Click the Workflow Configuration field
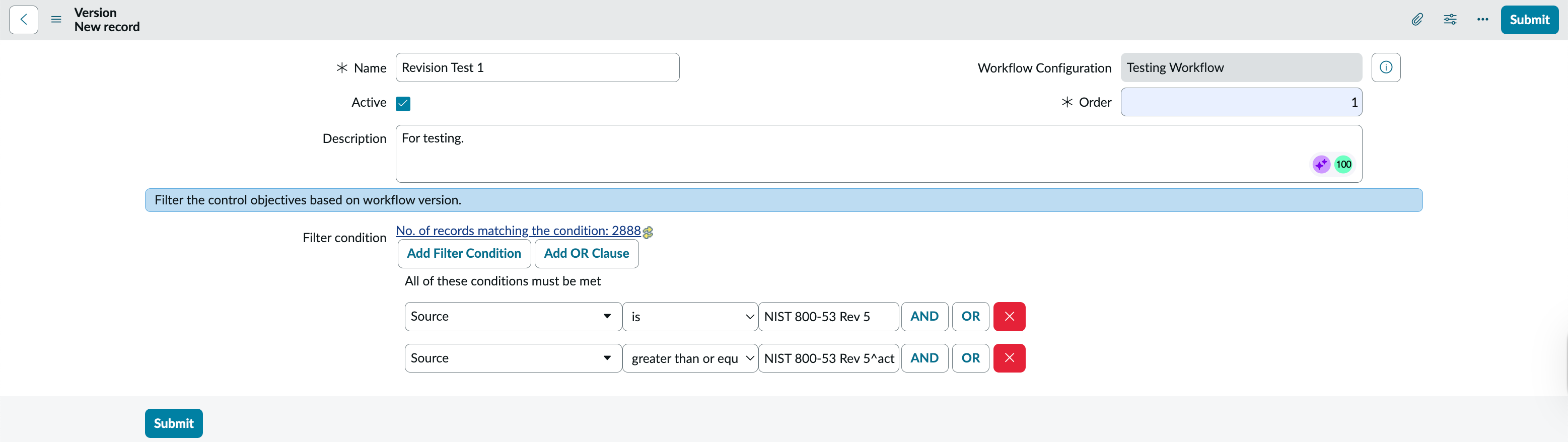The image size is (1568, 442). [x=1241, y=67]
